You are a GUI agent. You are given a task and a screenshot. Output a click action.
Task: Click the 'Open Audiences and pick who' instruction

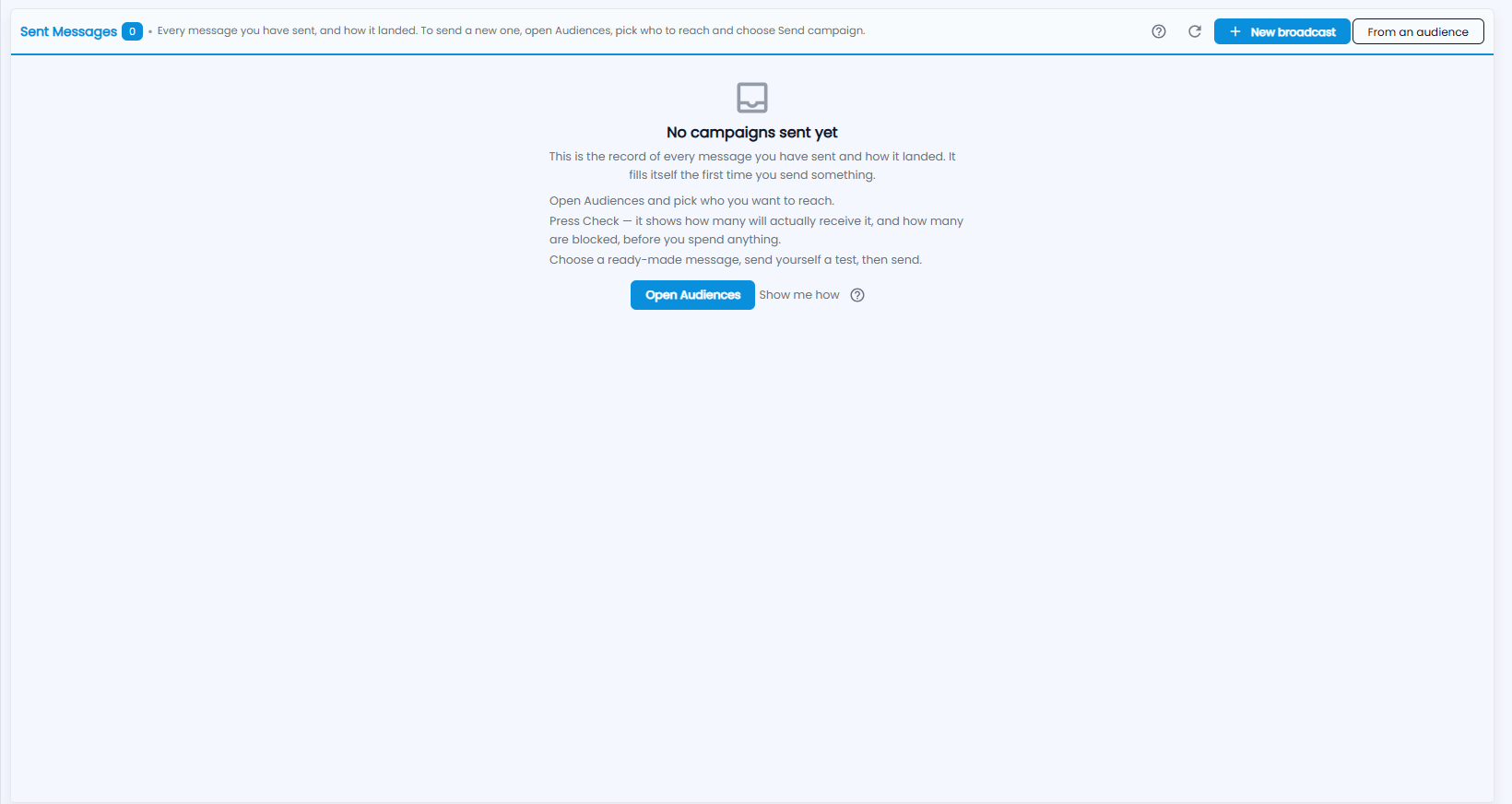coord(691,201)
